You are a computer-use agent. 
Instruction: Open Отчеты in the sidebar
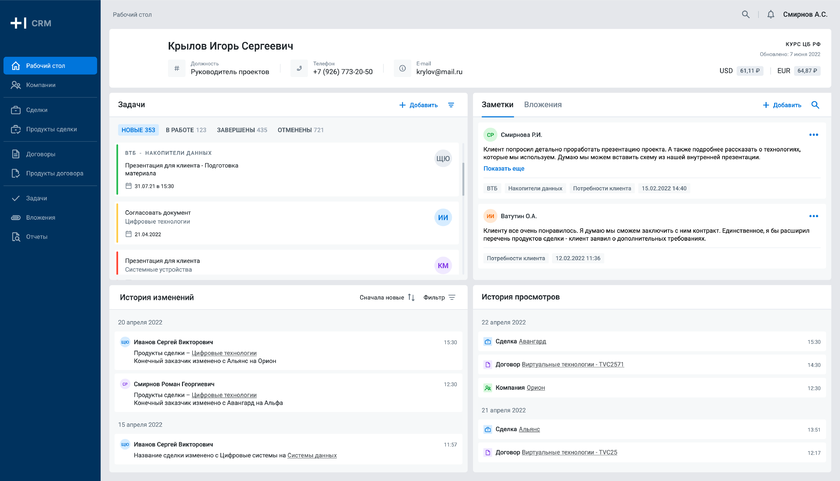pyautogui.click(x=37, y=237)
